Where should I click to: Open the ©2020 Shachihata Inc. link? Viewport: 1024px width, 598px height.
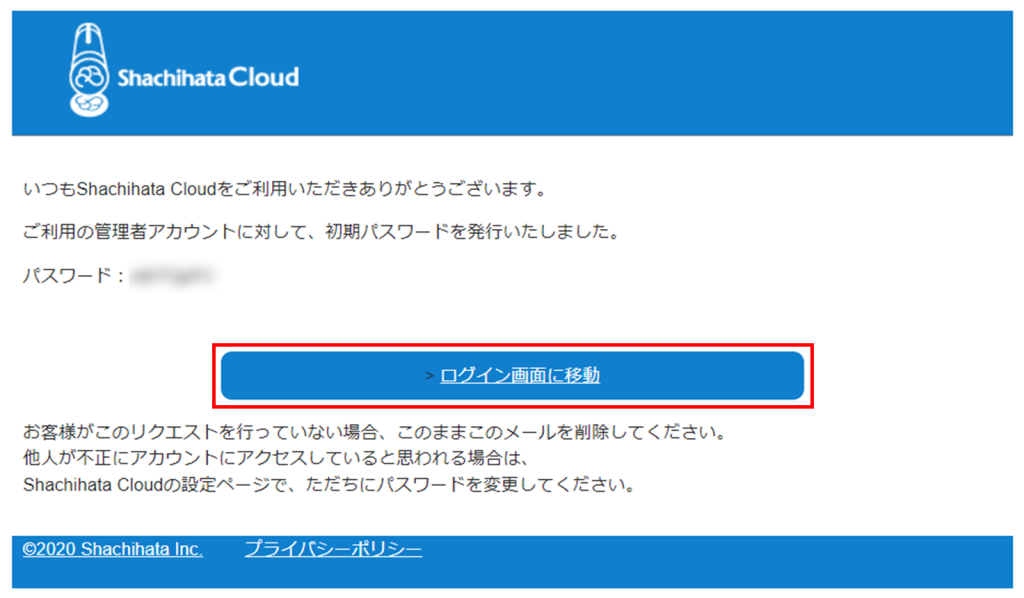click(x=112, y=549)
